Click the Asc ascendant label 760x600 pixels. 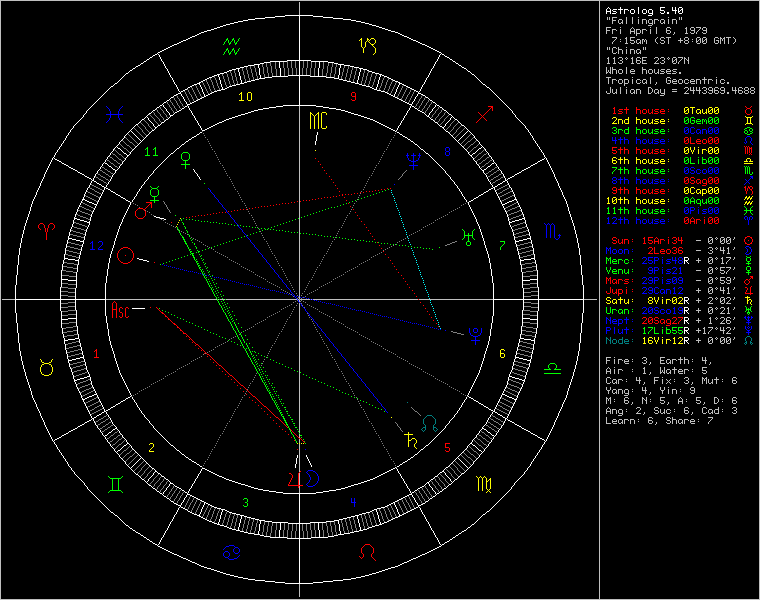[x=121, y=310]
